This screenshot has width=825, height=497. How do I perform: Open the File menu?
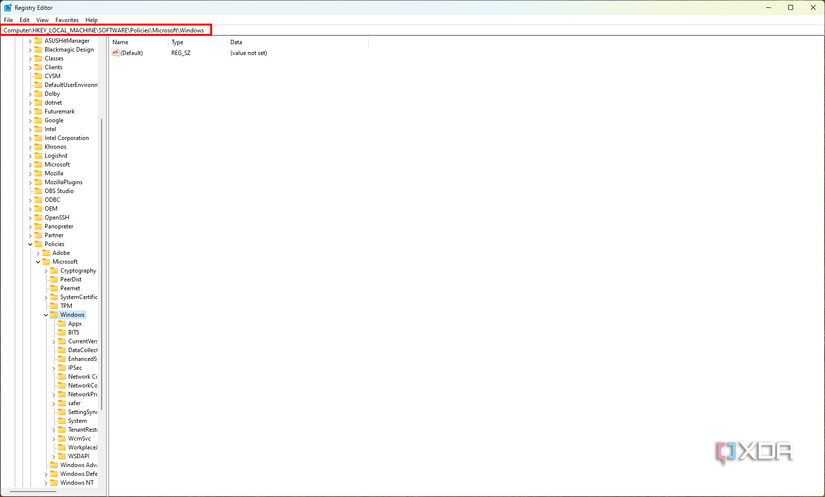click(8, 20)
